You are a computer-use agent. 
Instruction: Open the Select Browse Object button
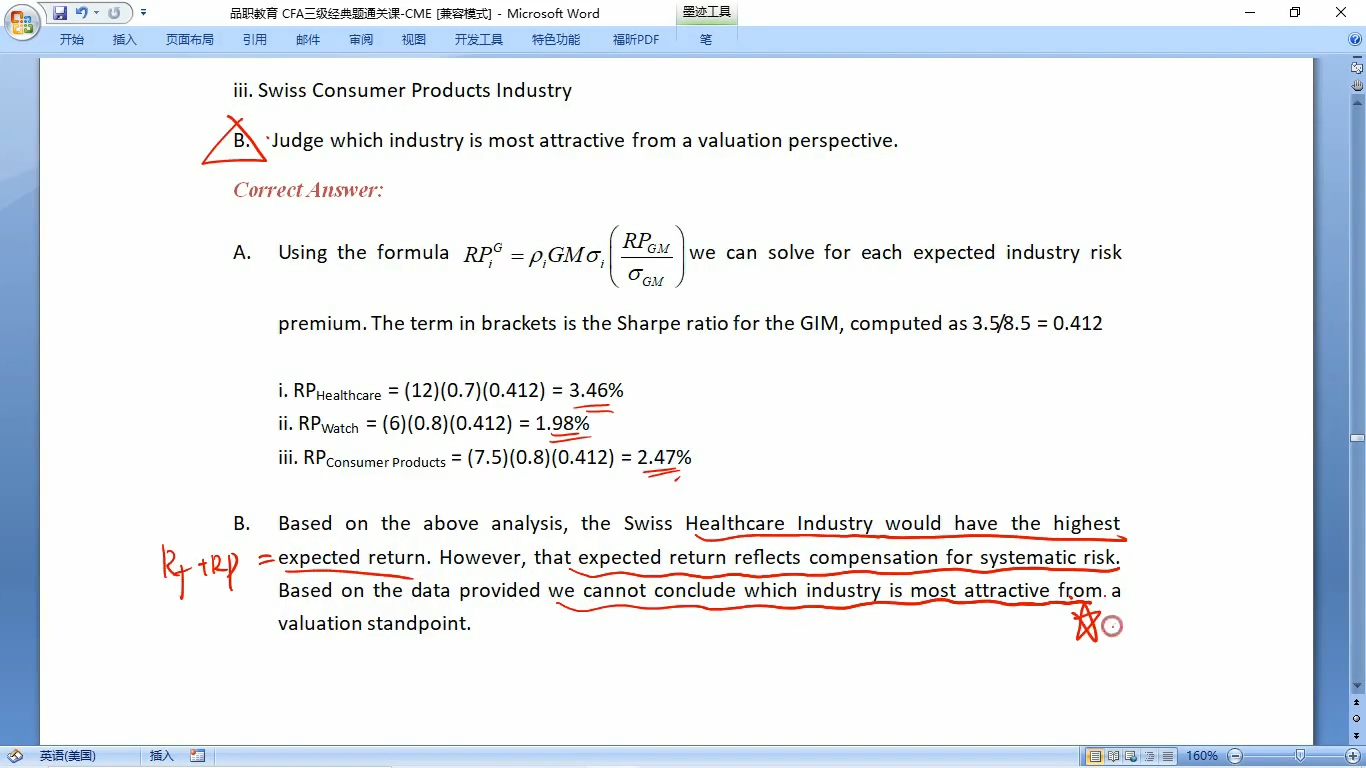(1357, 718)
